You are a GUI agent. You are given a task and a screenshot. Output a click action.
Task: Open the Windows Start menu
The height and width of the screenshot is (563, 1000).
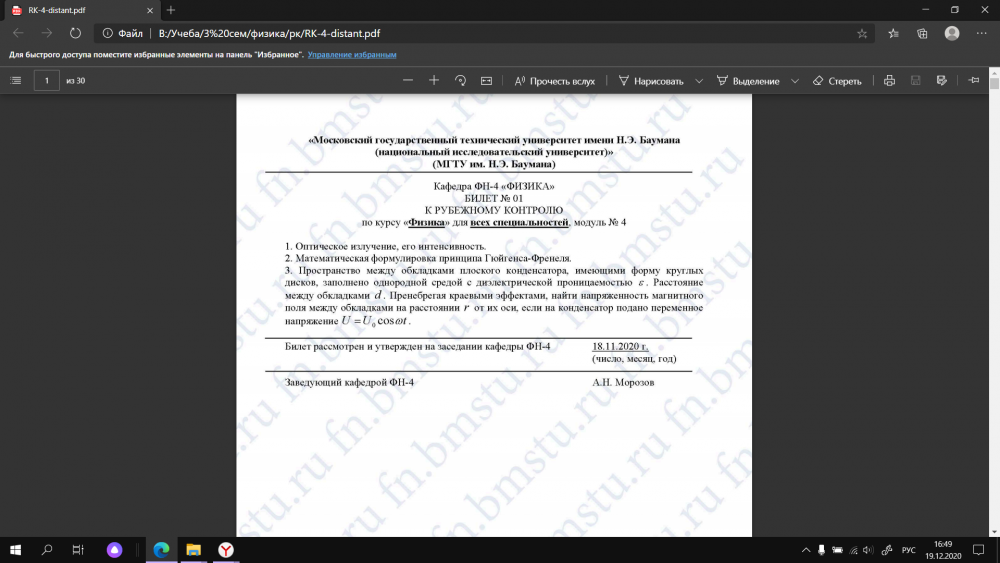[x=15, y=550]
